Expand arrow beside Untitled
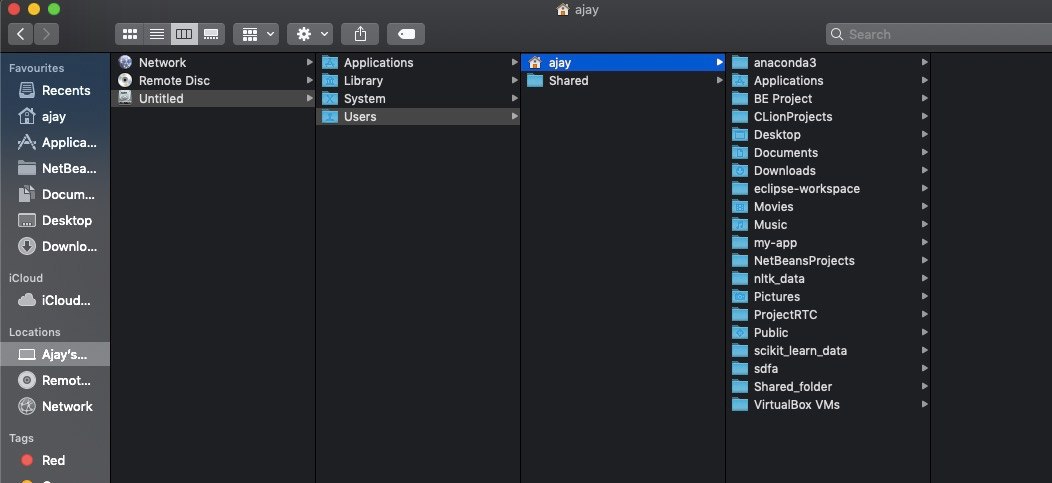 pos(309,99)
